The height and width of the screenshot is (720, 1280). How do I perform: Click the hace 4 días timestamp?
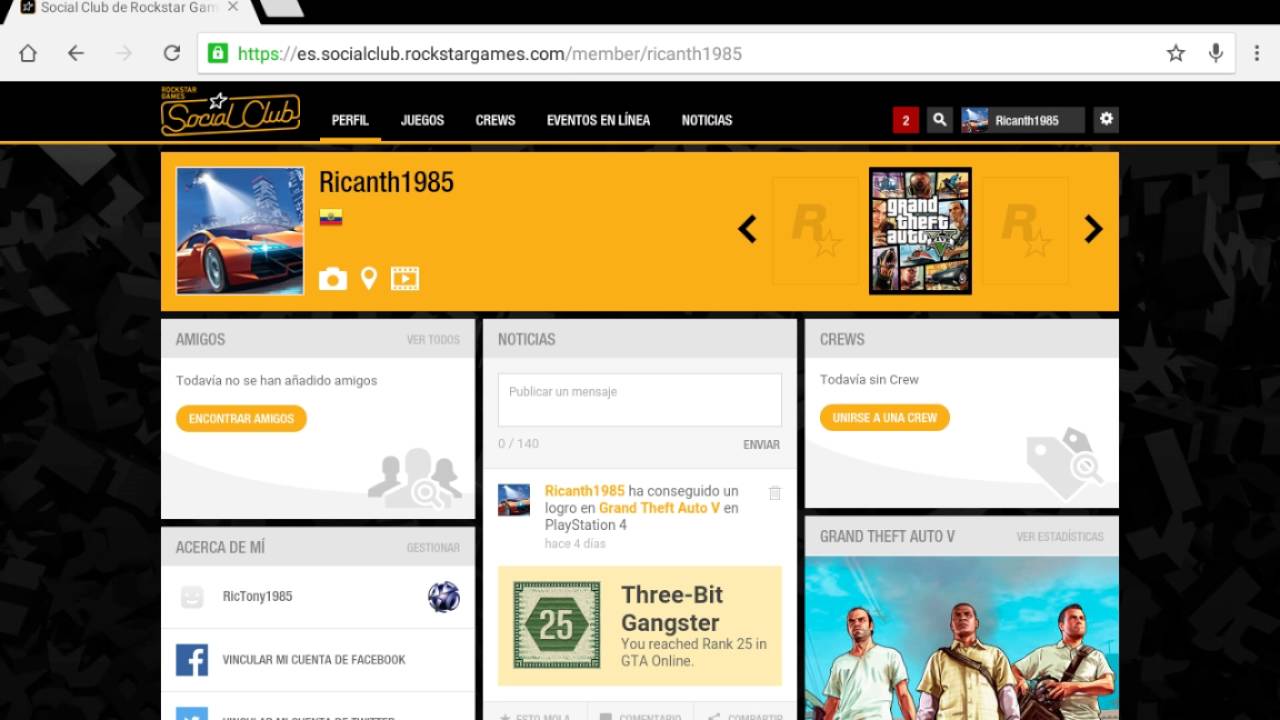tap(575, 544)
